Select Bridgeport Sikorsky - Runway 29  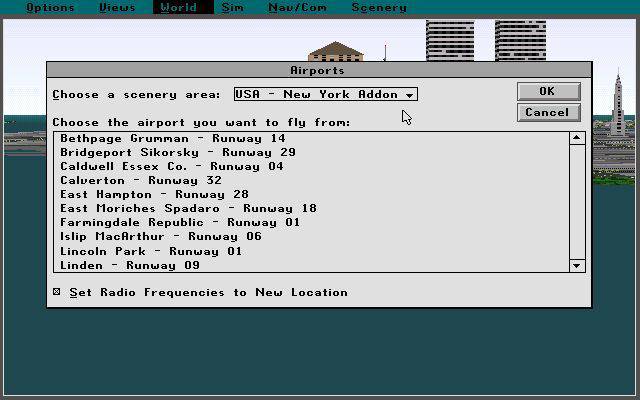pyautogui.click(x=178, y=152)
